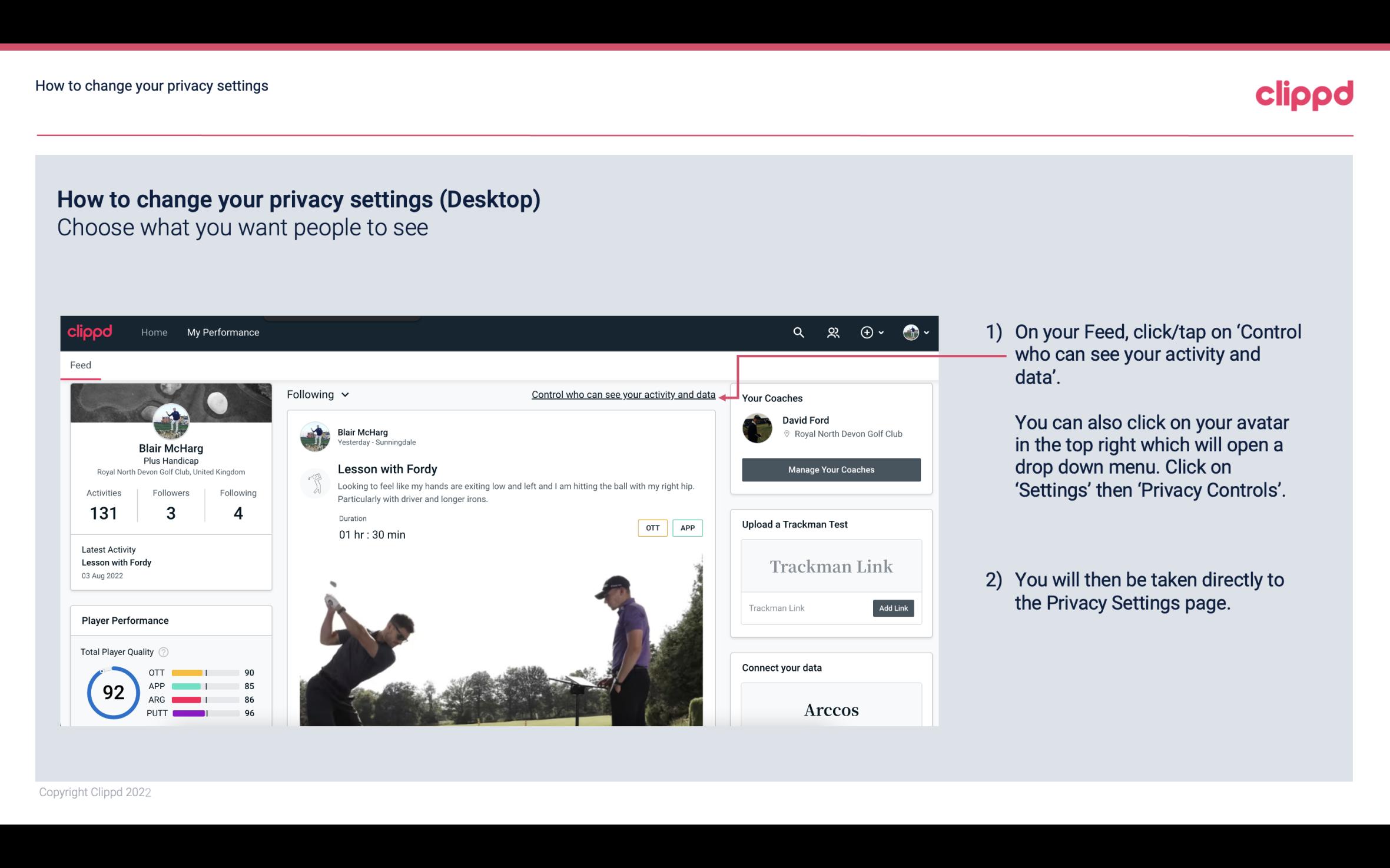Click the user avatar icon top right

click(x=911, y=331)
